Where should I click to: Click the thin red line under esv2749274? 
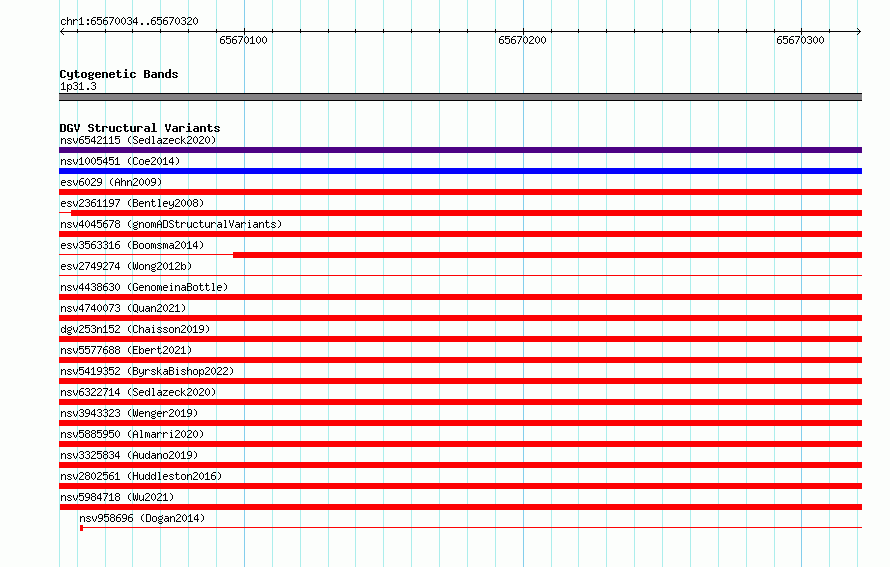460,276
